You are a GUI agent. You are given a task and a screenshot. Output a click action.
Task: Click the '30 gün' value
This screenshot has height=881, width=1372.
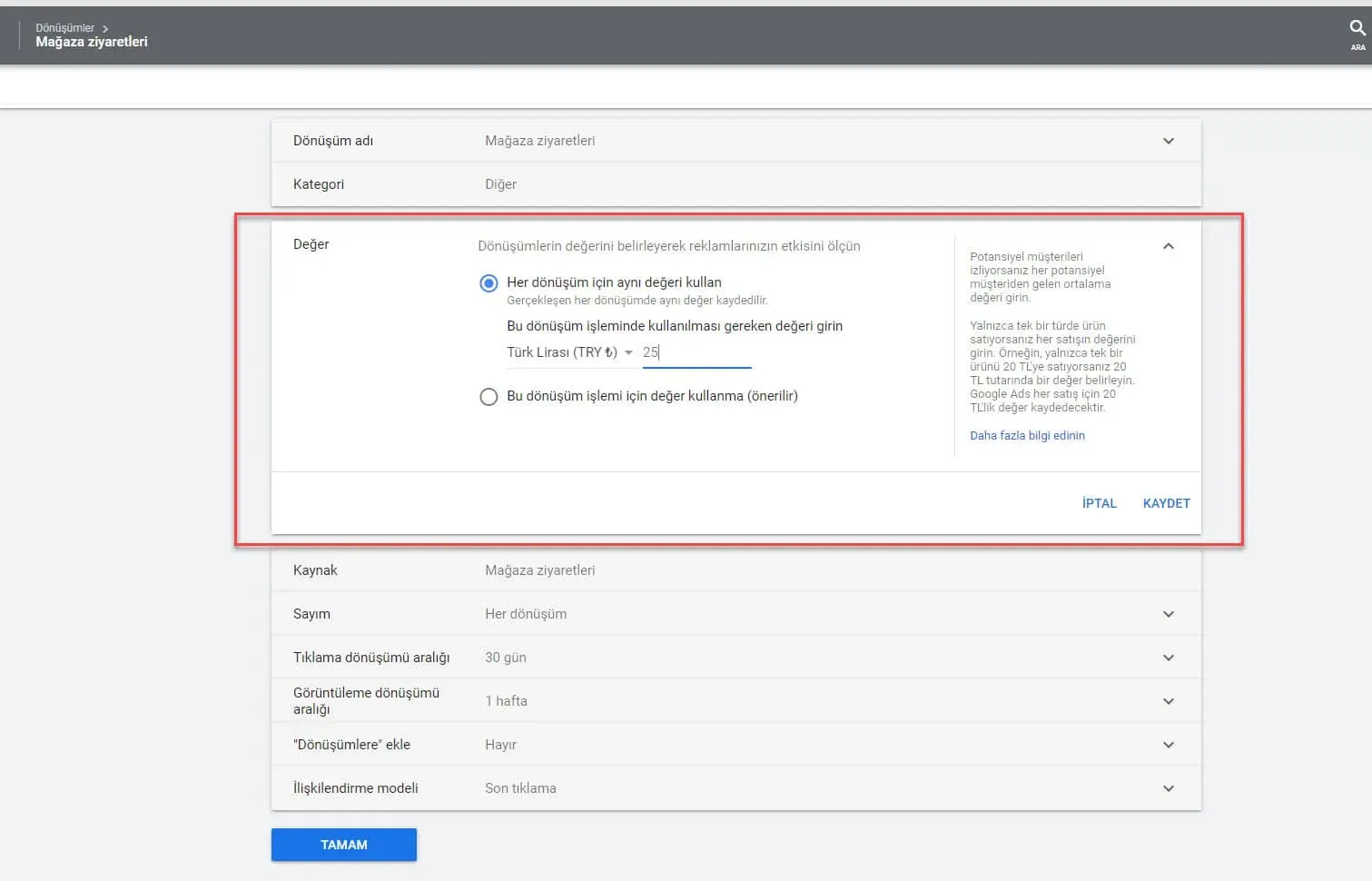coord(506,658)
